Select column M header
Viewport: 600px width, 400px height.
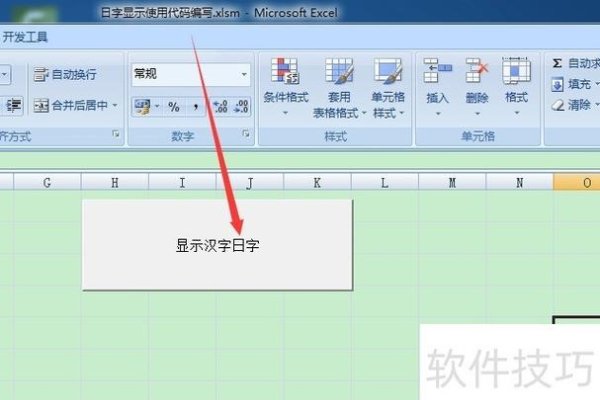(452, 183)
